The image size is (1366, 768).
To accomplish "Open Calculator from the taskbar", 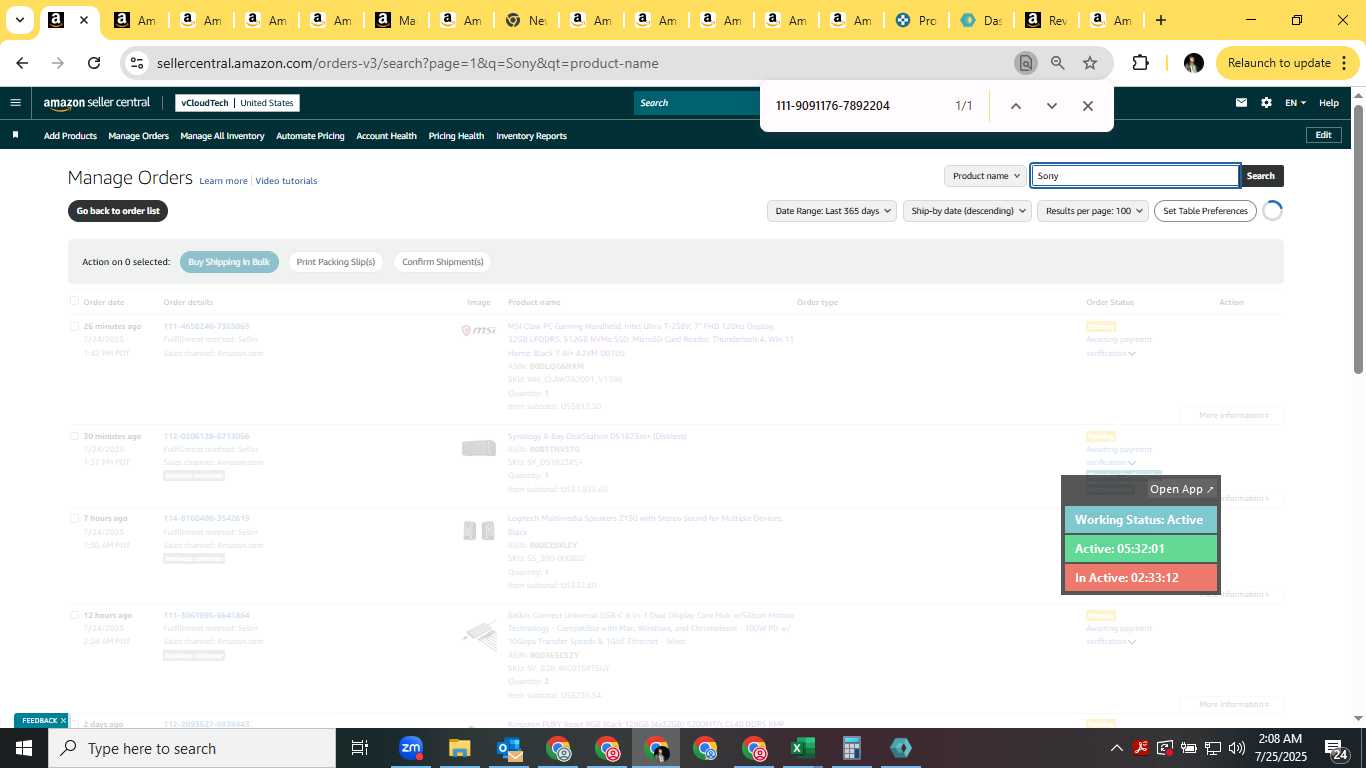I will 851,748.
